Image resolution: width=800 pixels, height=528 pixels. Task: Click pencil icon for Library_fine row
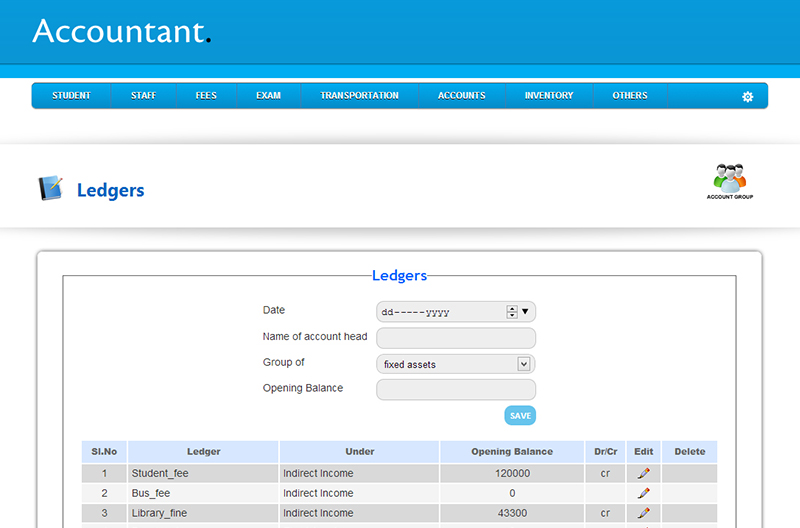[644, 513]
